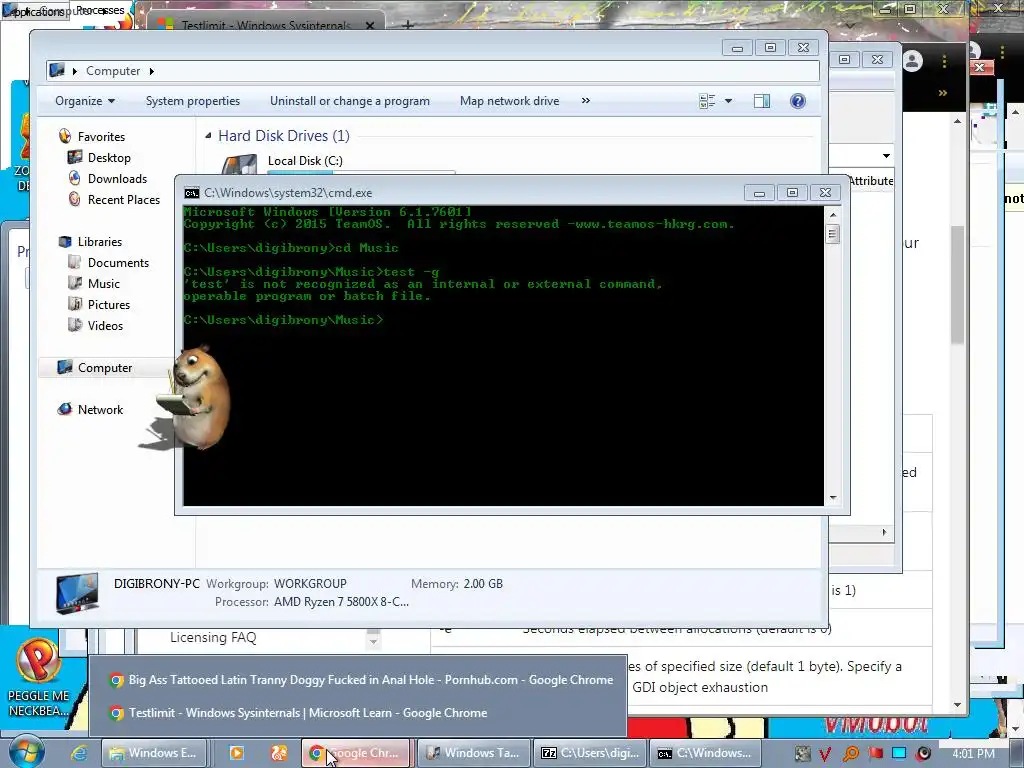Switch to Windows Task Manager taskbar button

(x=472, y=753)
